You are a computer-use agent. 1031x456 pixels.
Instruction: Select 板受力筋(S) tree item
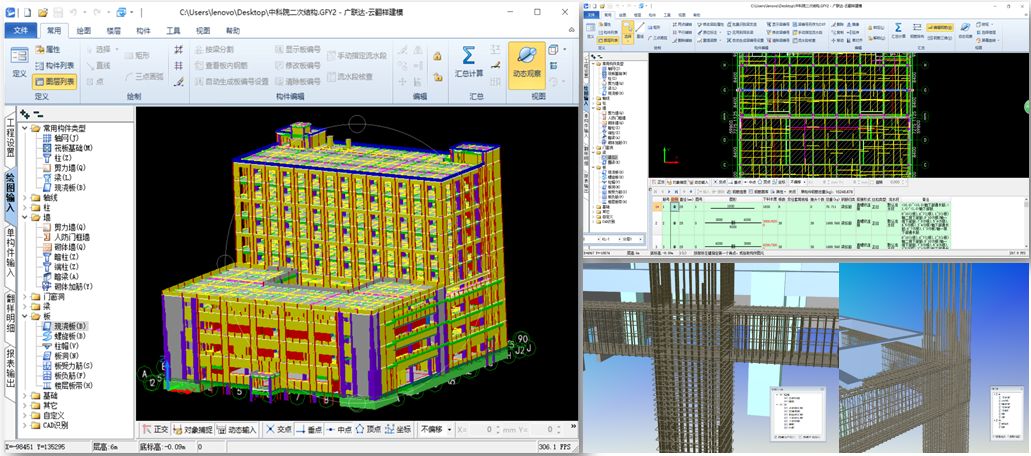[x=68, y=365]
